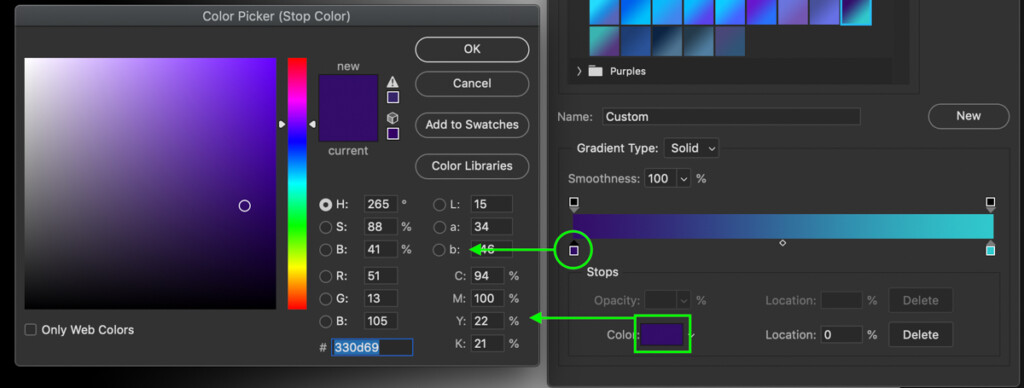Click the not-web-safe cube icon

(392, 118)
